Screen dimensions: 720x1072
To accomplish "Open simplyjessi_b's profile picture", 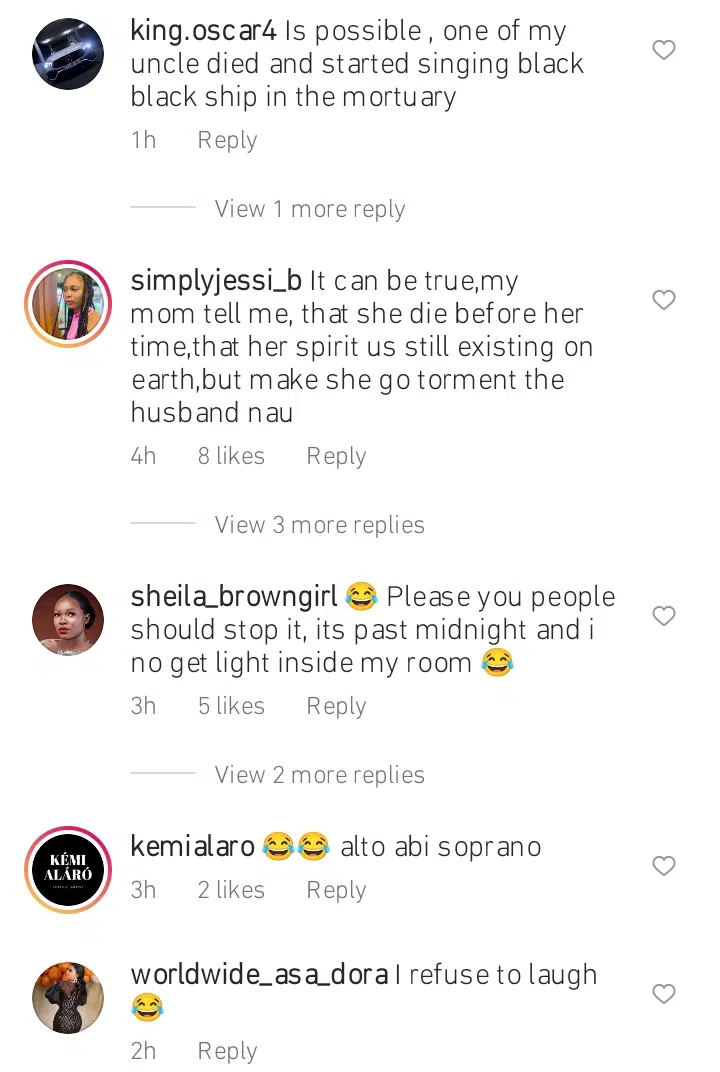I will tap(68, 304).
